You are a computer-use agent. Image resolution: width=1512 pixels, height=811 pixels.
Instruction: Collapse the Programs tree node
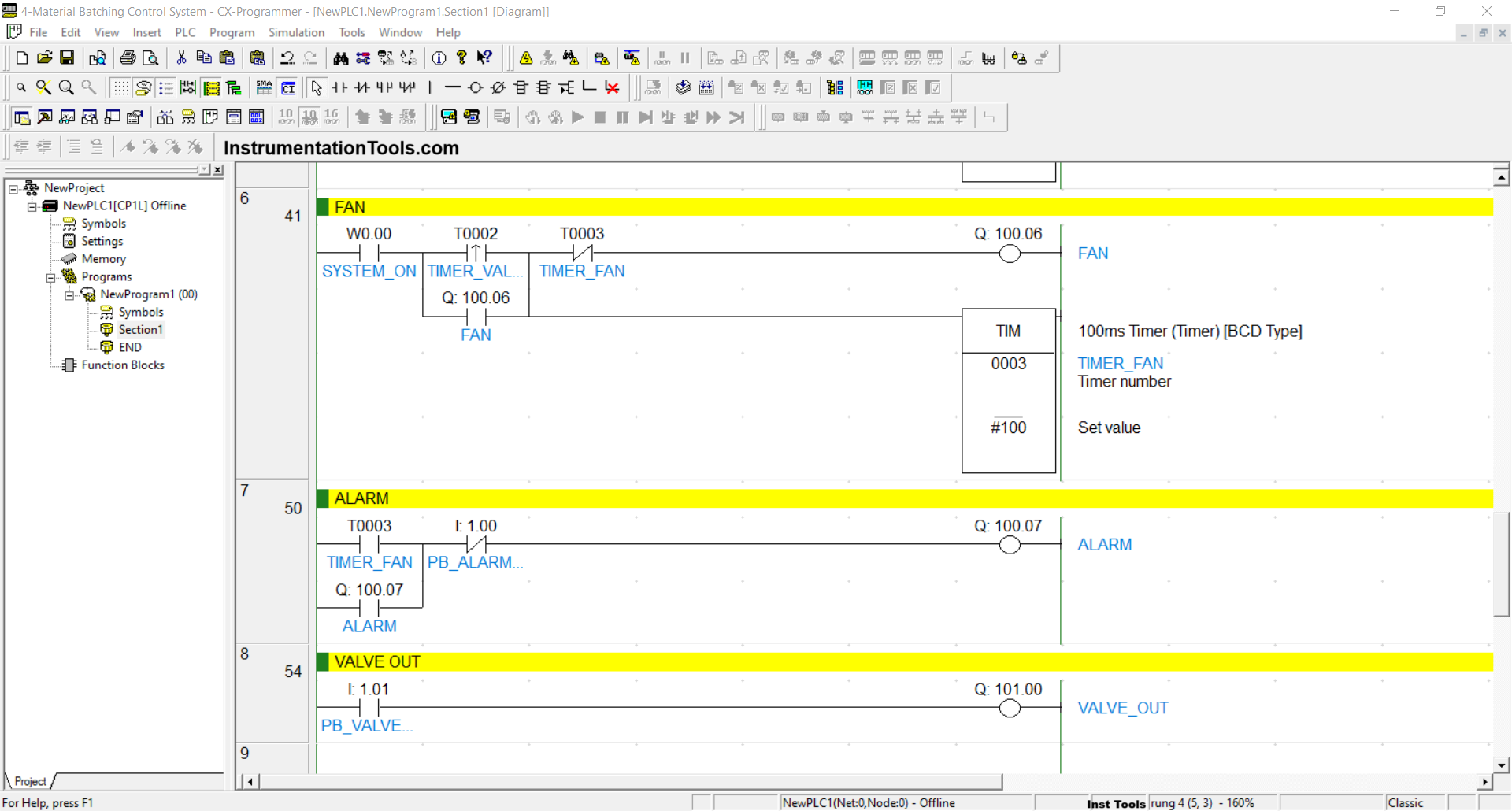(x=50, y=277)
